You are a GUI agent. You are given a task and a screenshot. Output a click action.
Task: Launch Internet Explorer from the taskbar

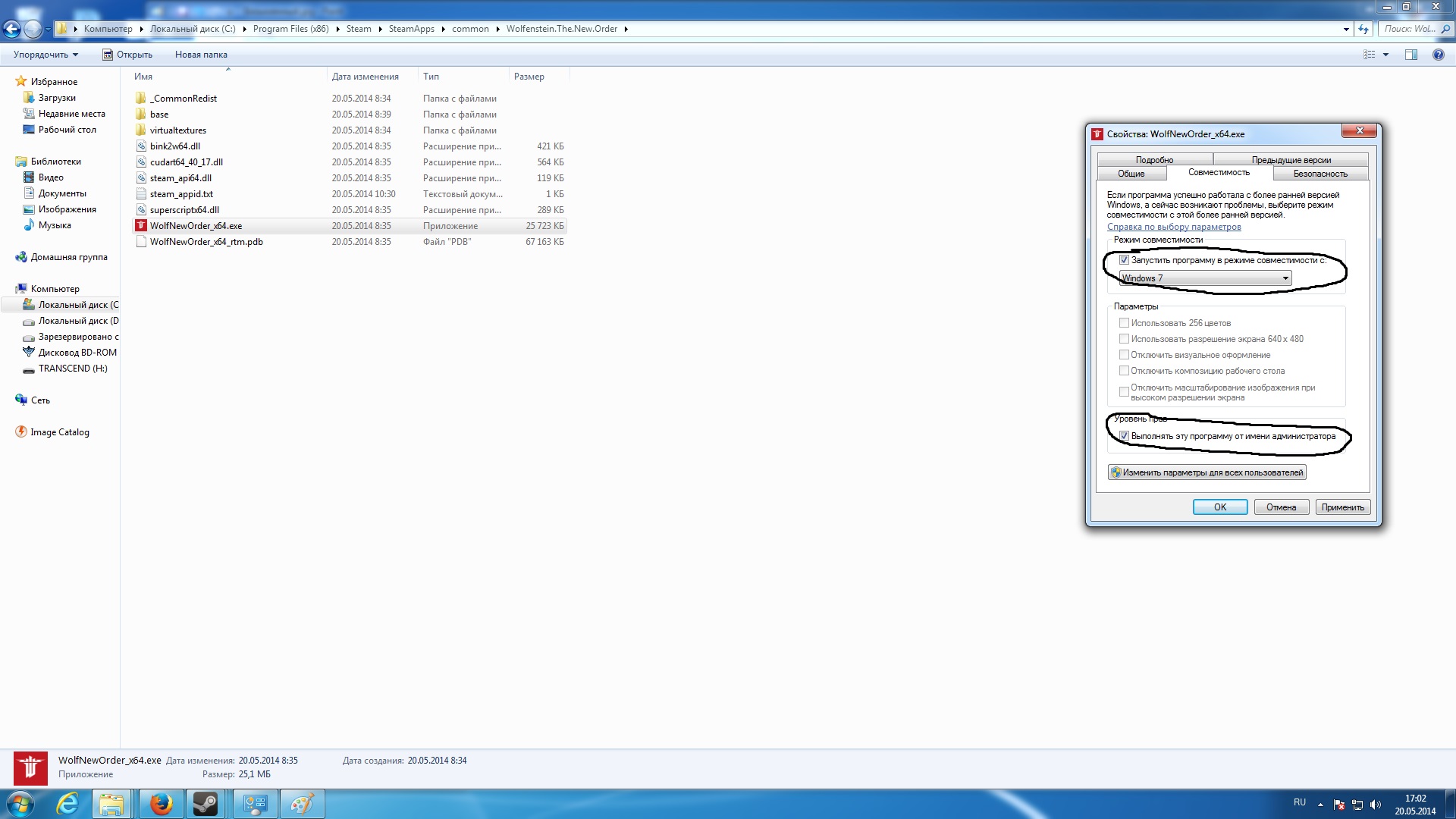pyautogui.click(x=67, y=804)
